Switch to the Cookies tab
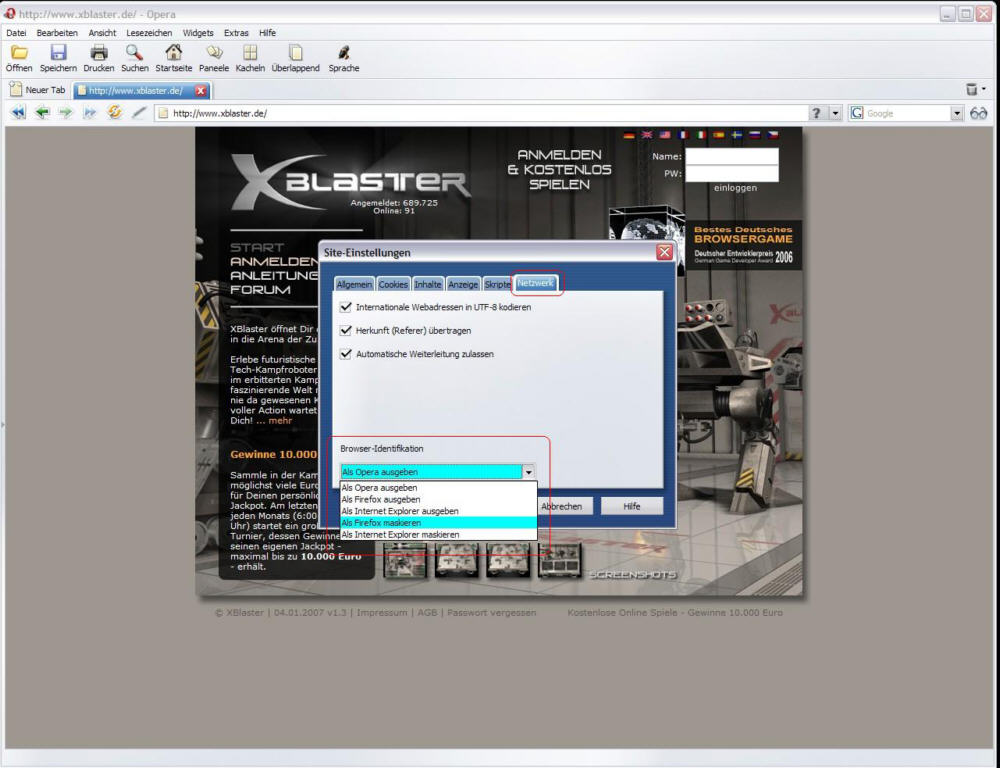Screen dimensions: 1000x768 pos(393,284)
